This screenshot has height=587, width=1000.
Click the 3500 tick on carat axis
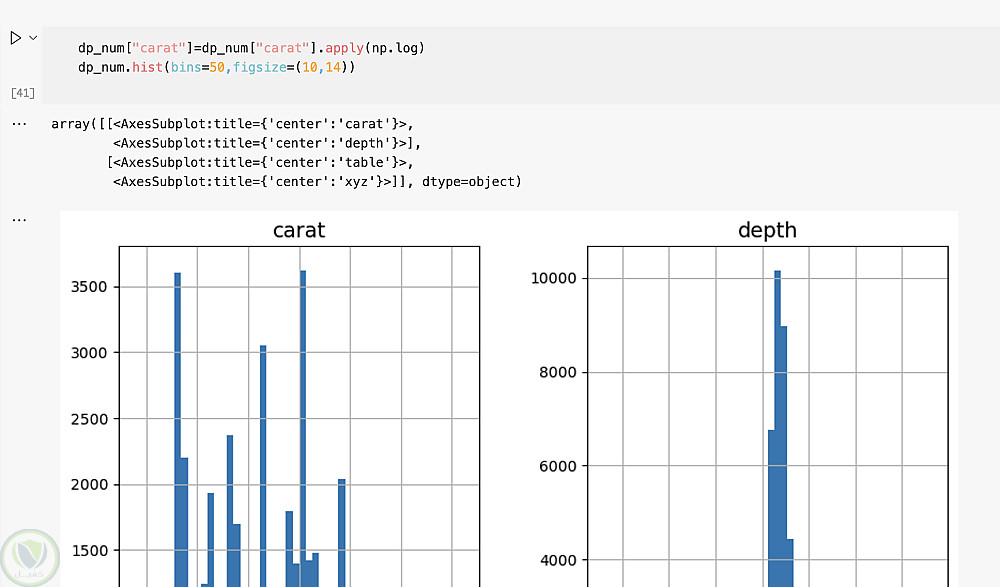(89, 287)
